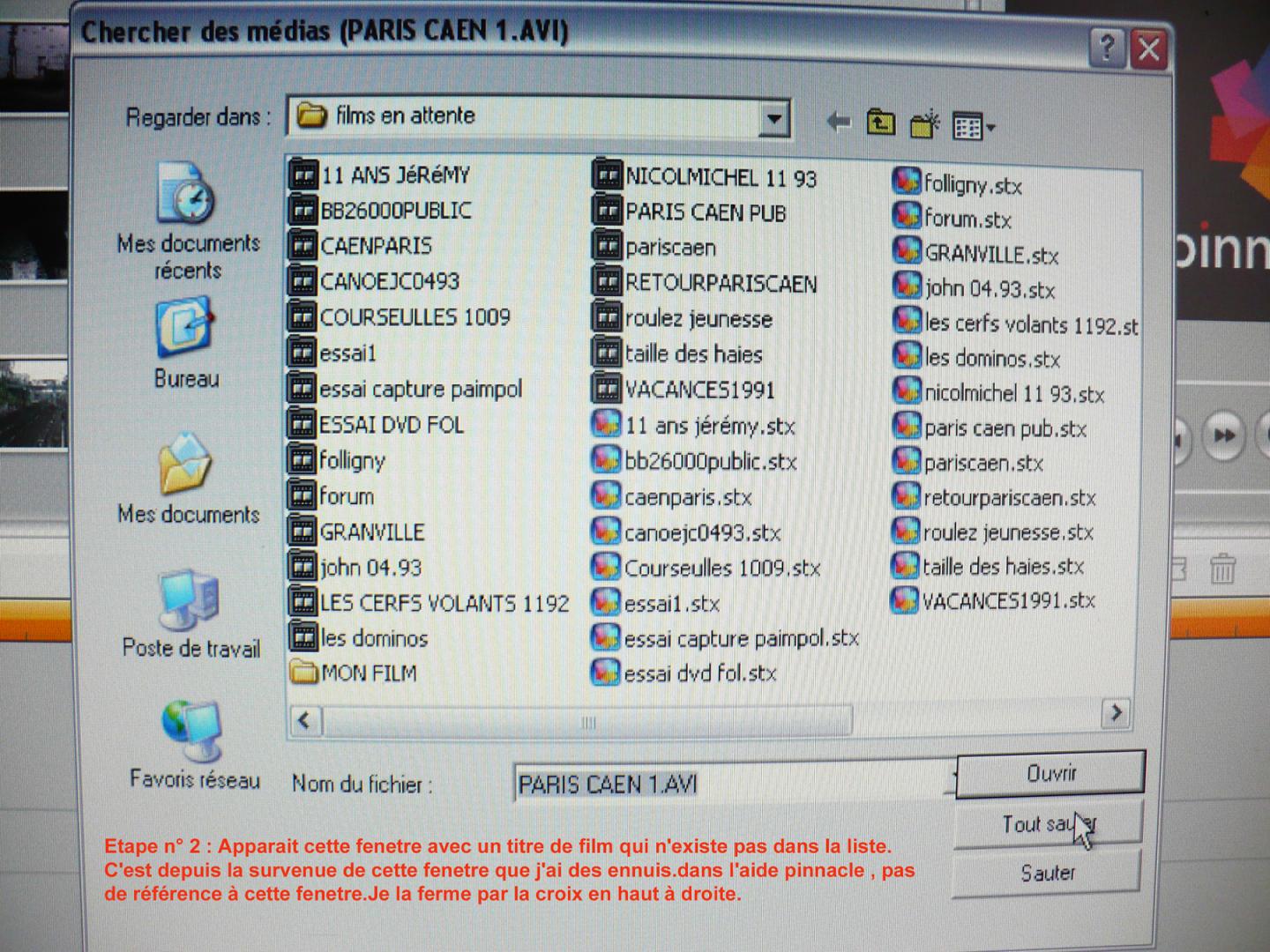Open 'Favoris réseau' shortcut
The height and width of the screenshot is (952, 1270).
(x=194, y=746)
